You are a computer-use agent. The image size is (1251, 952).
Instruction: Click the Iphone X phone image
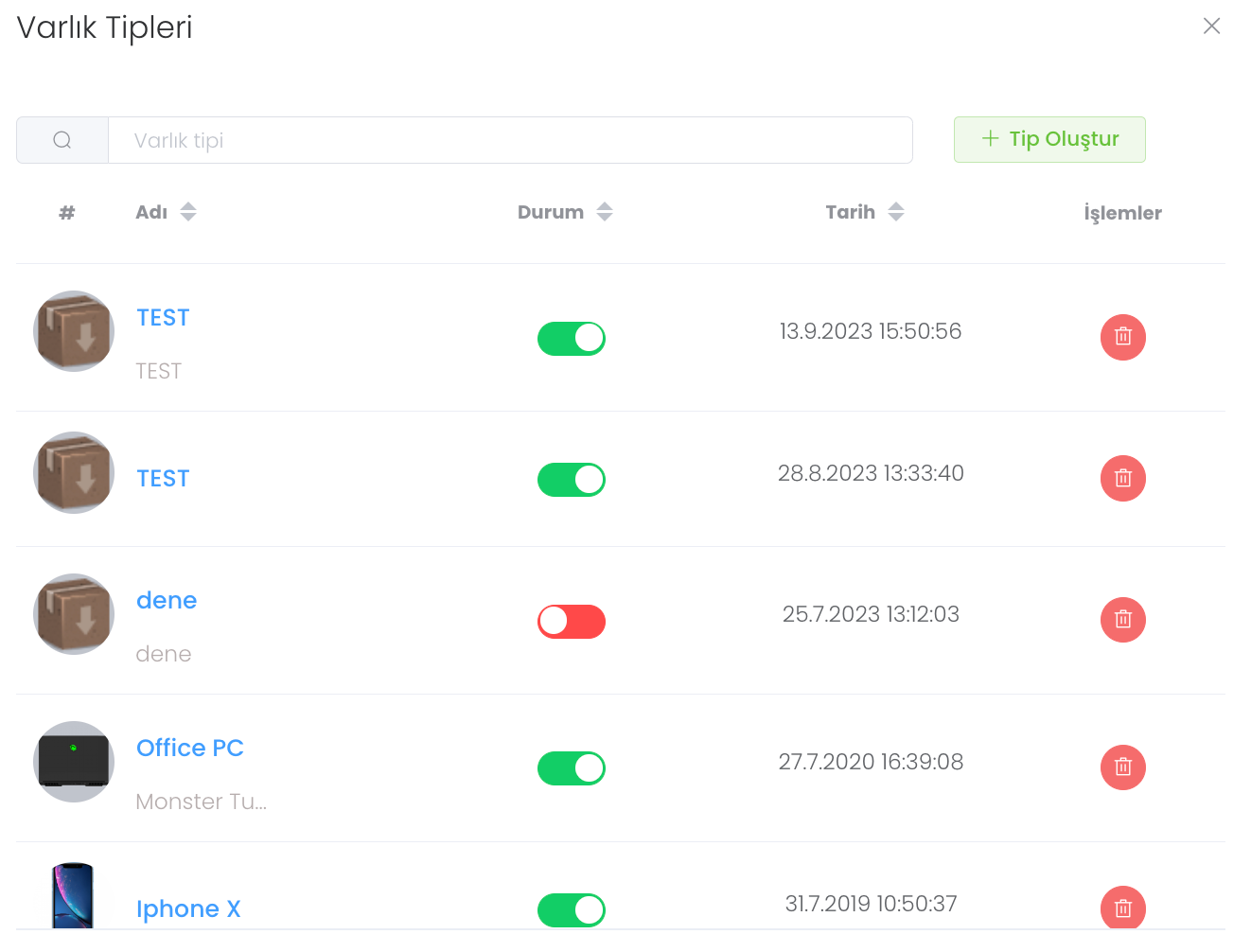73,895
